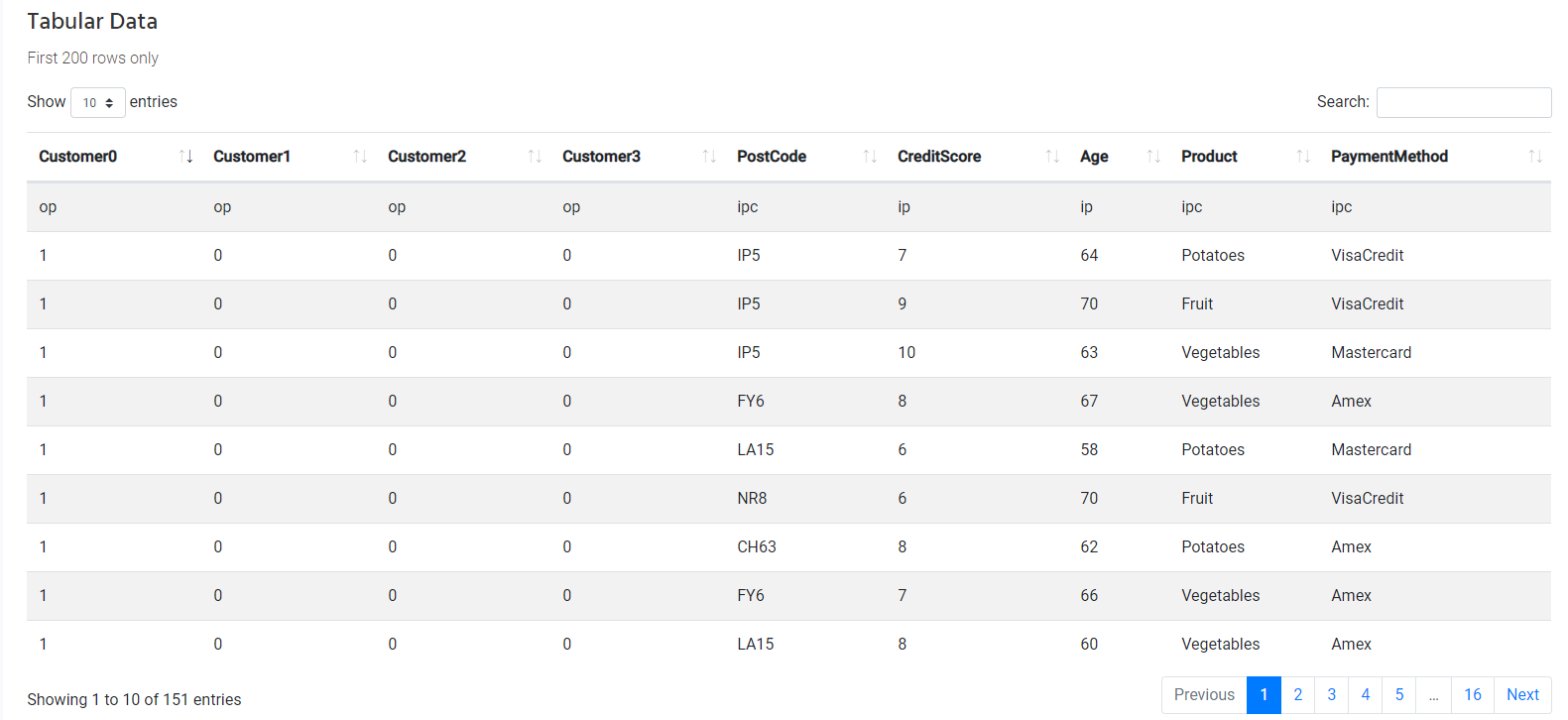Sort by CreditScore using the sort icon
1568x720 pixels.
pyautogui.click(x=1051, y=156)
